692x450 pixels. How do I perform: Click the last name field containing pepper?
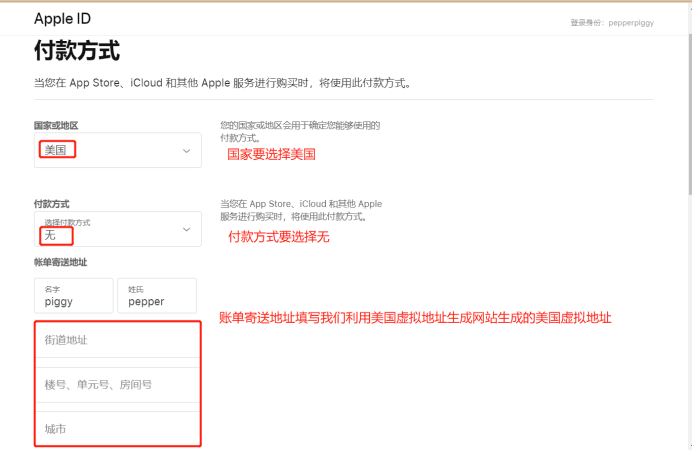pos(157,296)
